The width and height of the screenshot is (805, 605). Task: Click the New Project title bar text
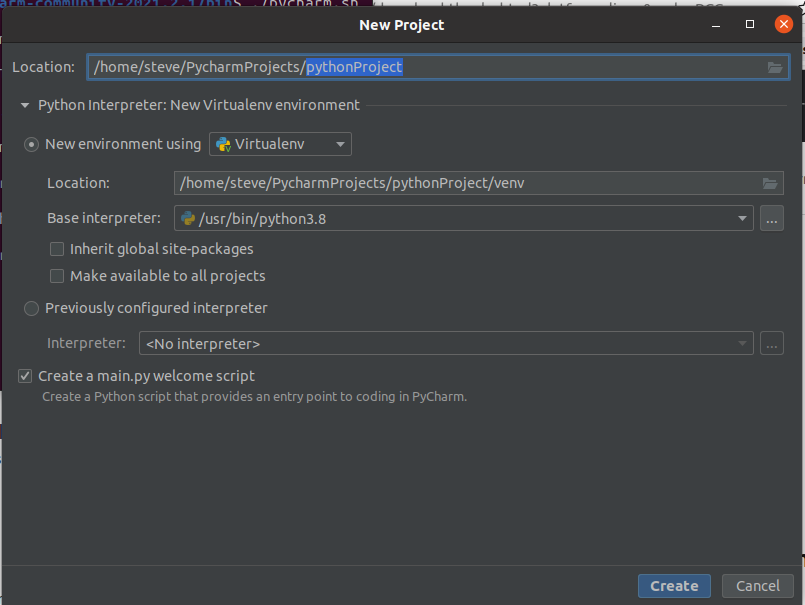[x=401, y=25]
